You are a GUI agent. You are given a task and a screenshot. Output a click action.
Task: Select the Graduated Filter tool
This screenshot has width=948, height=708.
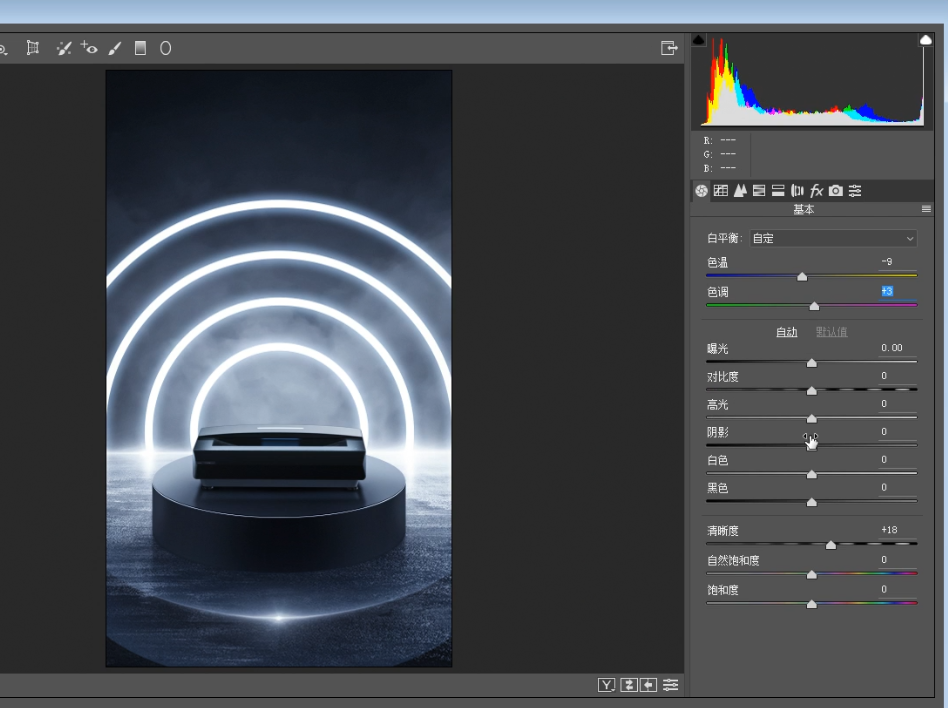(140, 48)
